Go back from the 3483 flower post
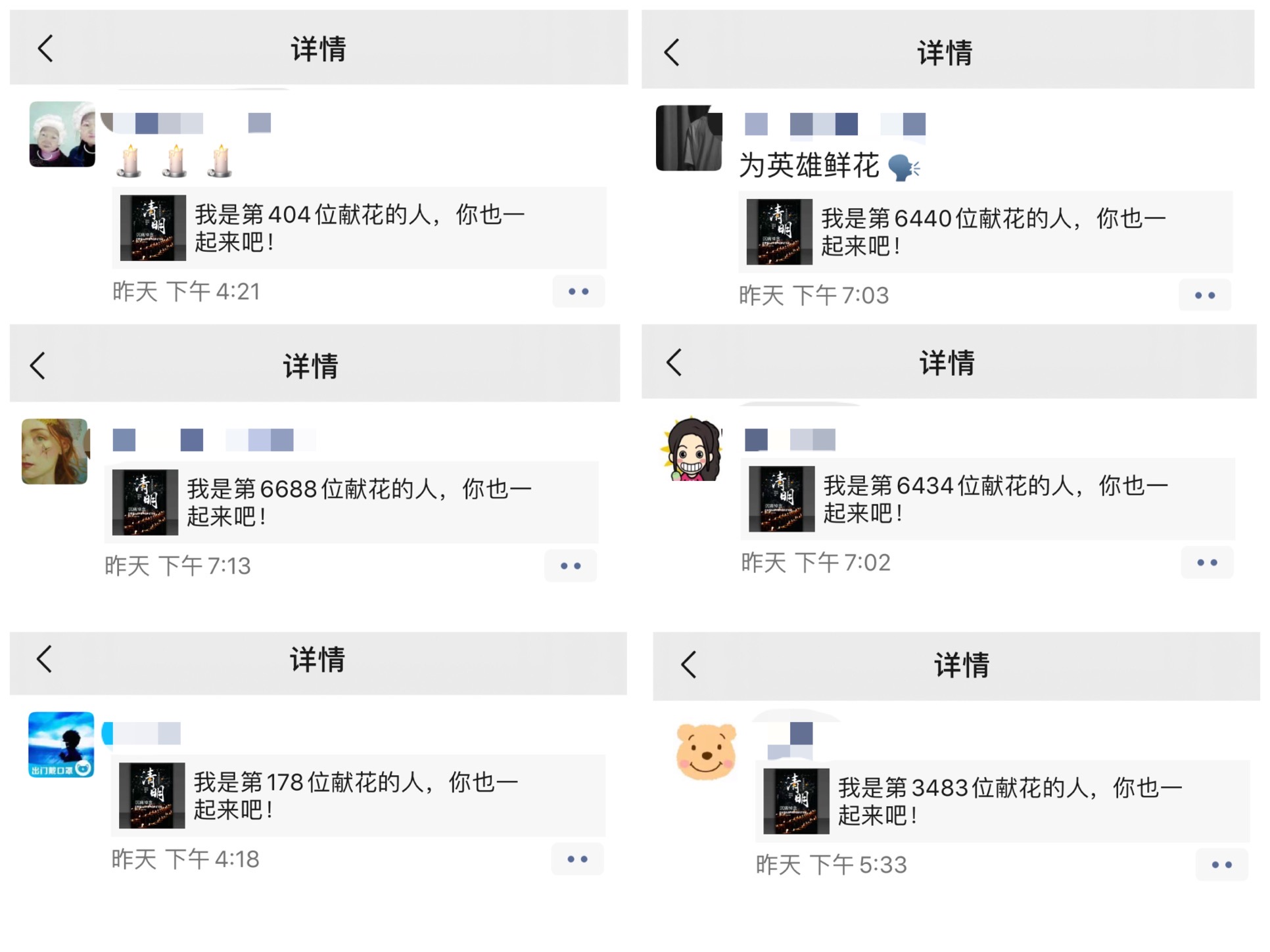Viewport: 1270px width, 952px height. pyautogui.click(x=688, y=665)
